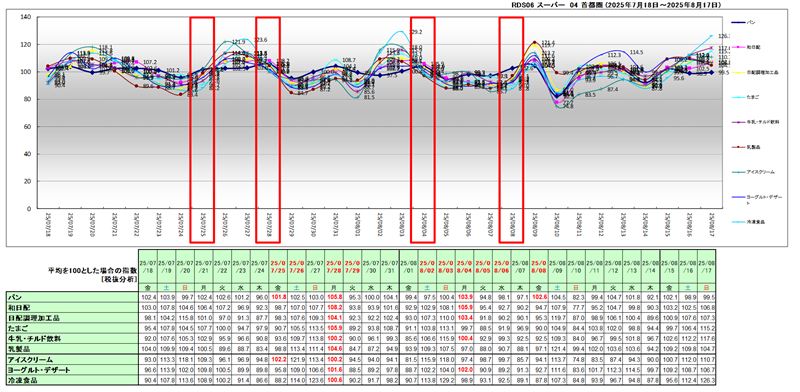Click the red 25/08/04 column header in the table

point(464,265)
